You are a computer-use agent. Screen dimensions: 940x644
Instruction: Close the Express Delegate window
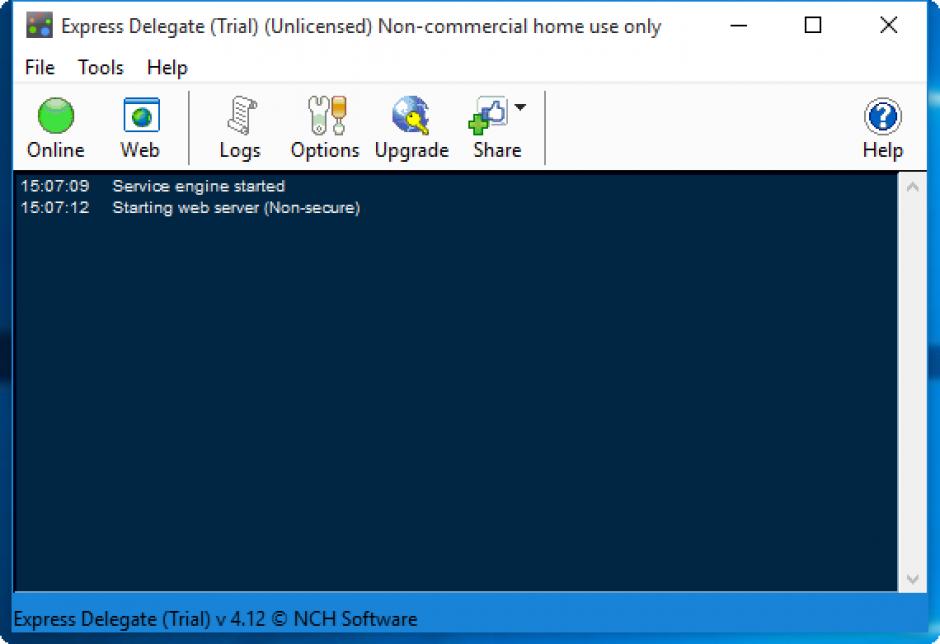(x=888, y=25)
